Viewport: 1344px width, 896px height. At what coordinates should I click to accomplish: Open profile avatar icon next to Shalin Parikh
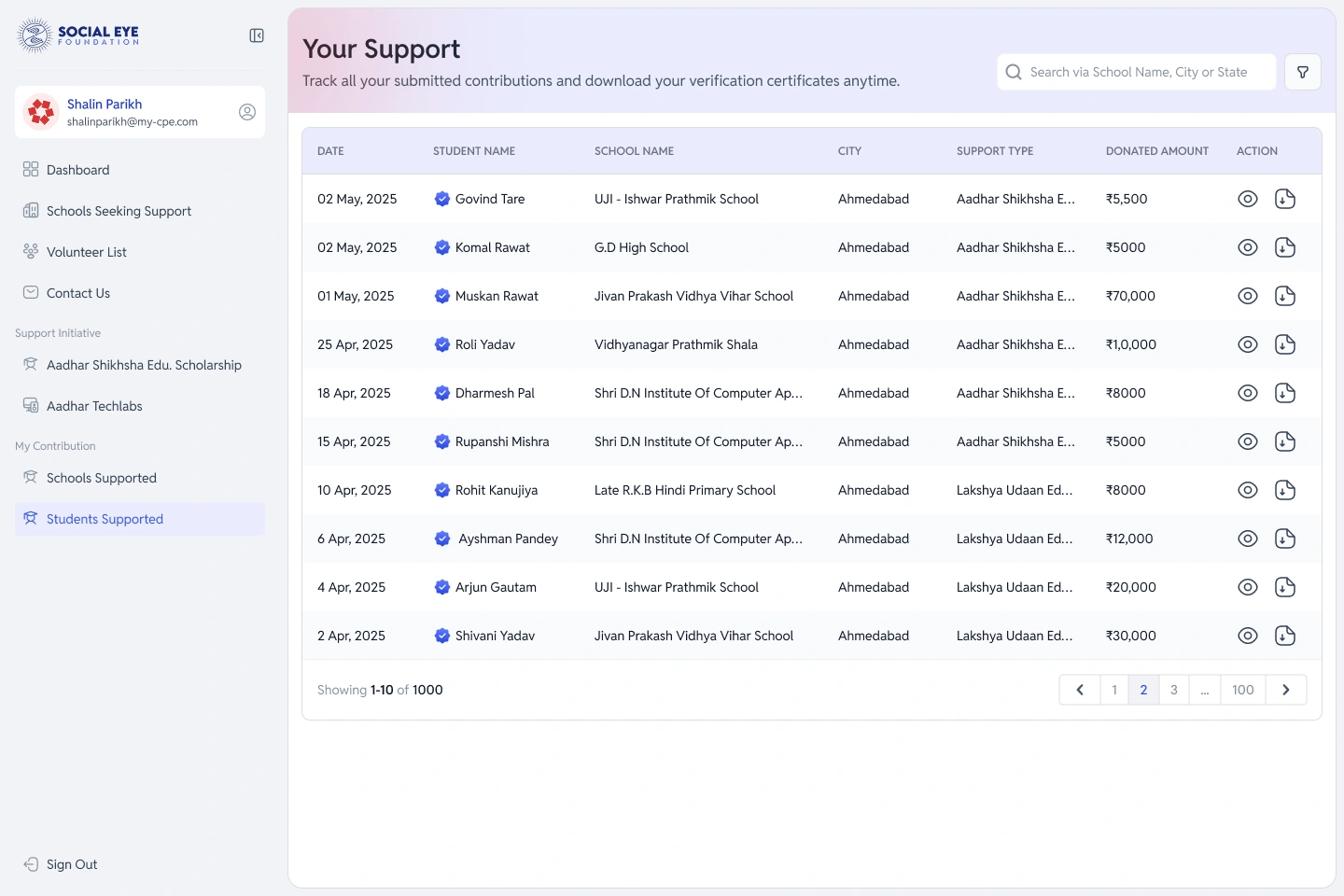point(247,112)
